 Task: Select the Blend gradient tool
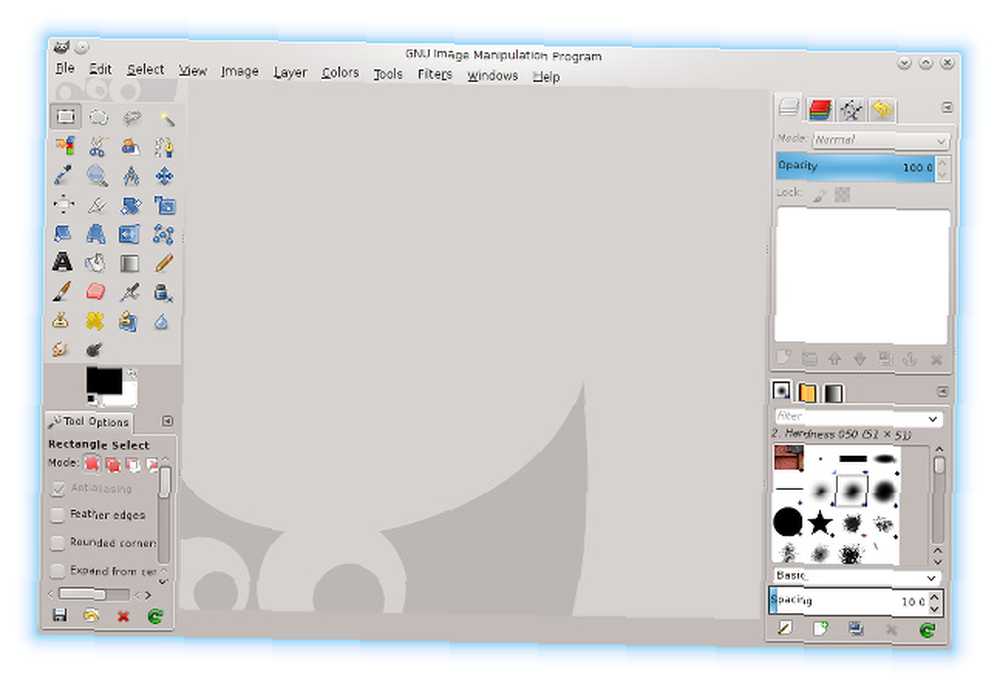(129, 263)
